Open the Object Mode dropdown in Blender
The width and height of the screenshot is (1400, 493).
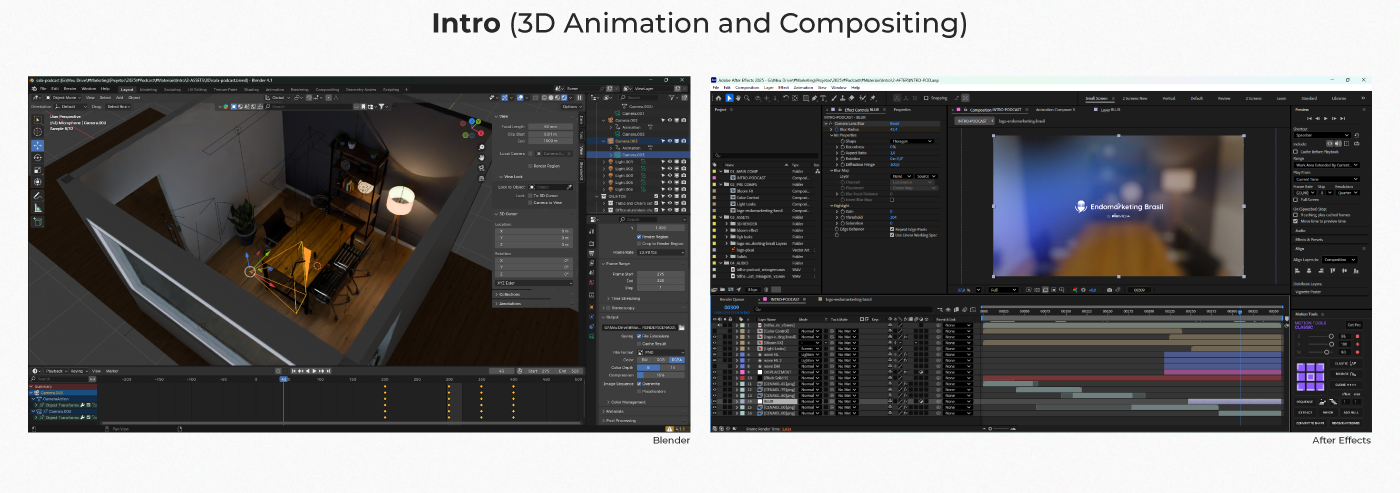pos(62,98)
